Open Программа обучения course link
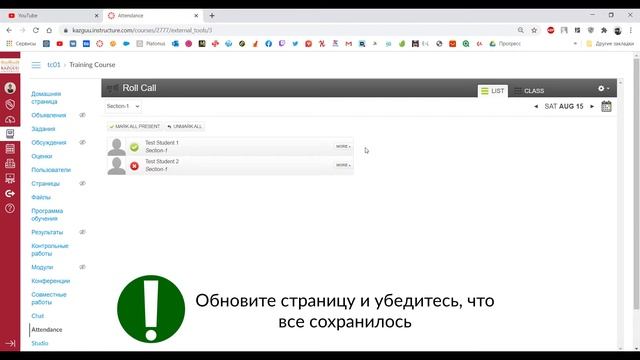The height and width of the screenshot is (360, 640). 47,215
